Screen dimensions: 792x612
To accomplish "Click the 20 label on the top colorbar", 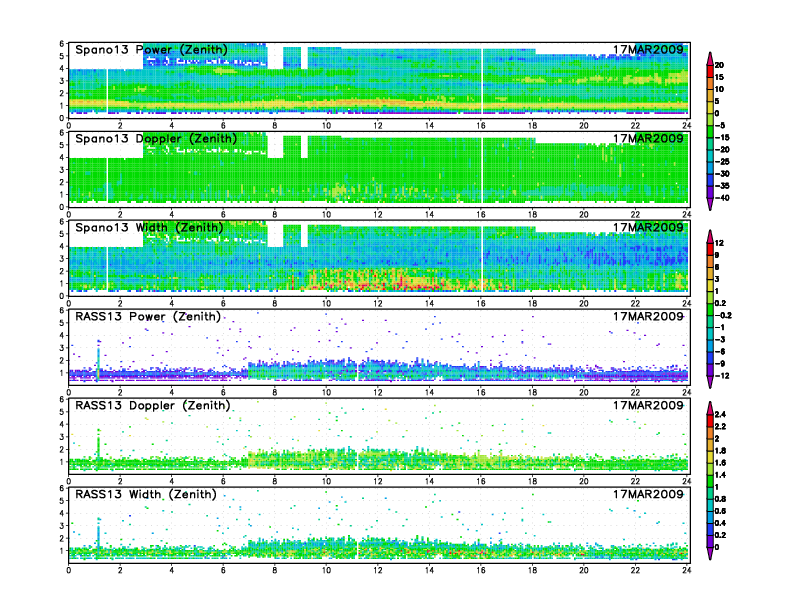I will coord(719,65).
